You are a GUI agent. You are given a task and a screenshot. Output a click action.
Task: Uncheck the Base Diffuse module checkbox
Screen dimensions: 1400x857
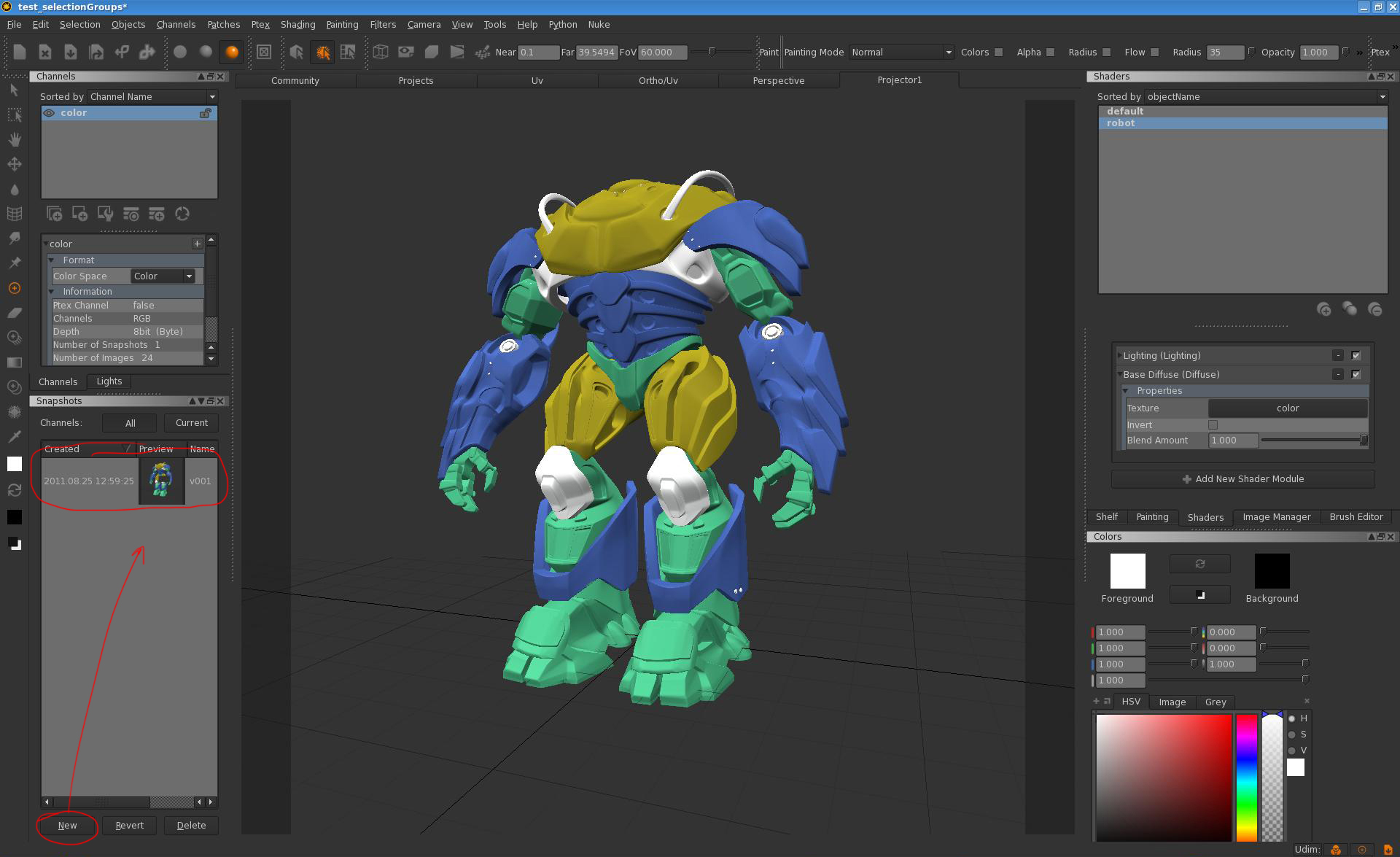pos(1356,374)
